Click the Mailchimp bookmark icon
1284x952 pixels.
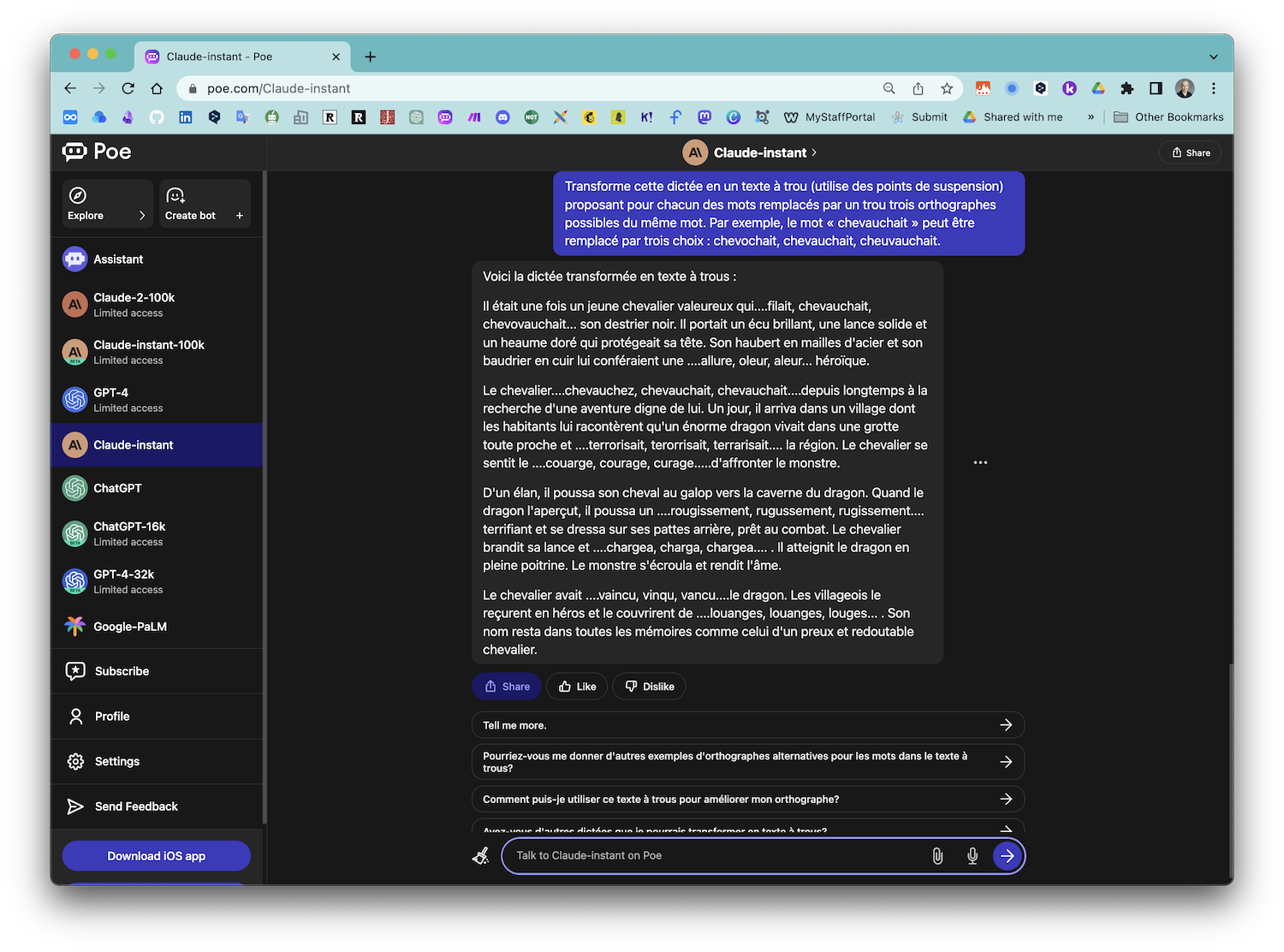tap(589, 117)
